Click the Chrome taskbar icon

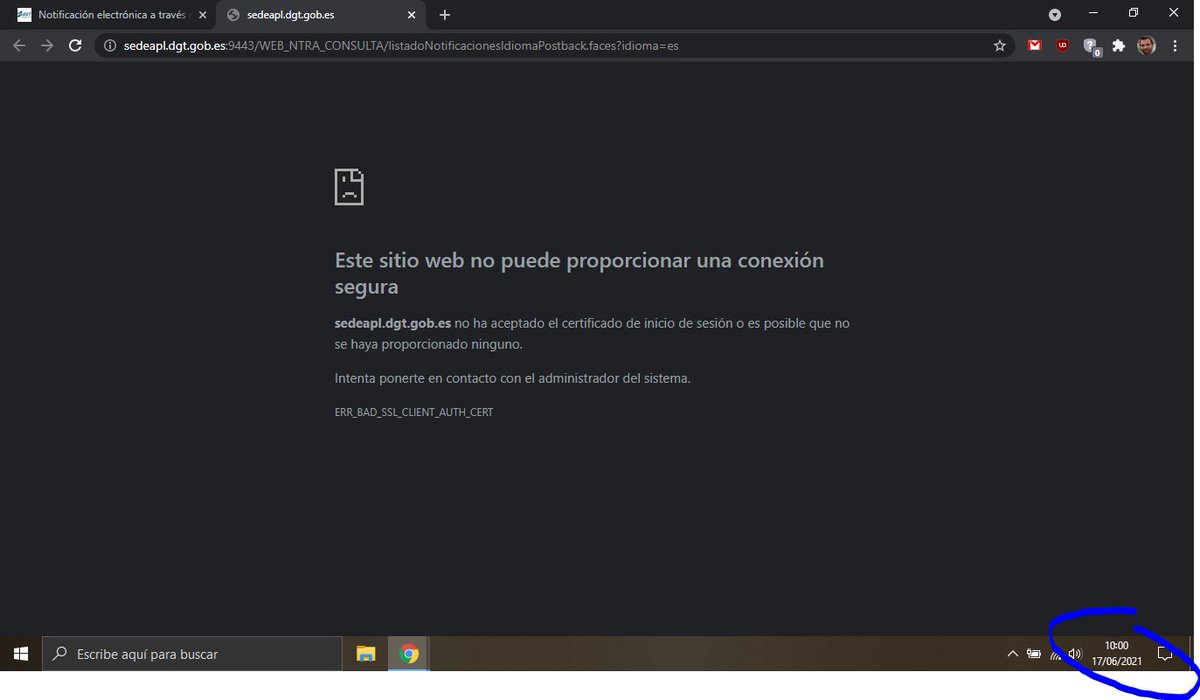tap(409, 654)
